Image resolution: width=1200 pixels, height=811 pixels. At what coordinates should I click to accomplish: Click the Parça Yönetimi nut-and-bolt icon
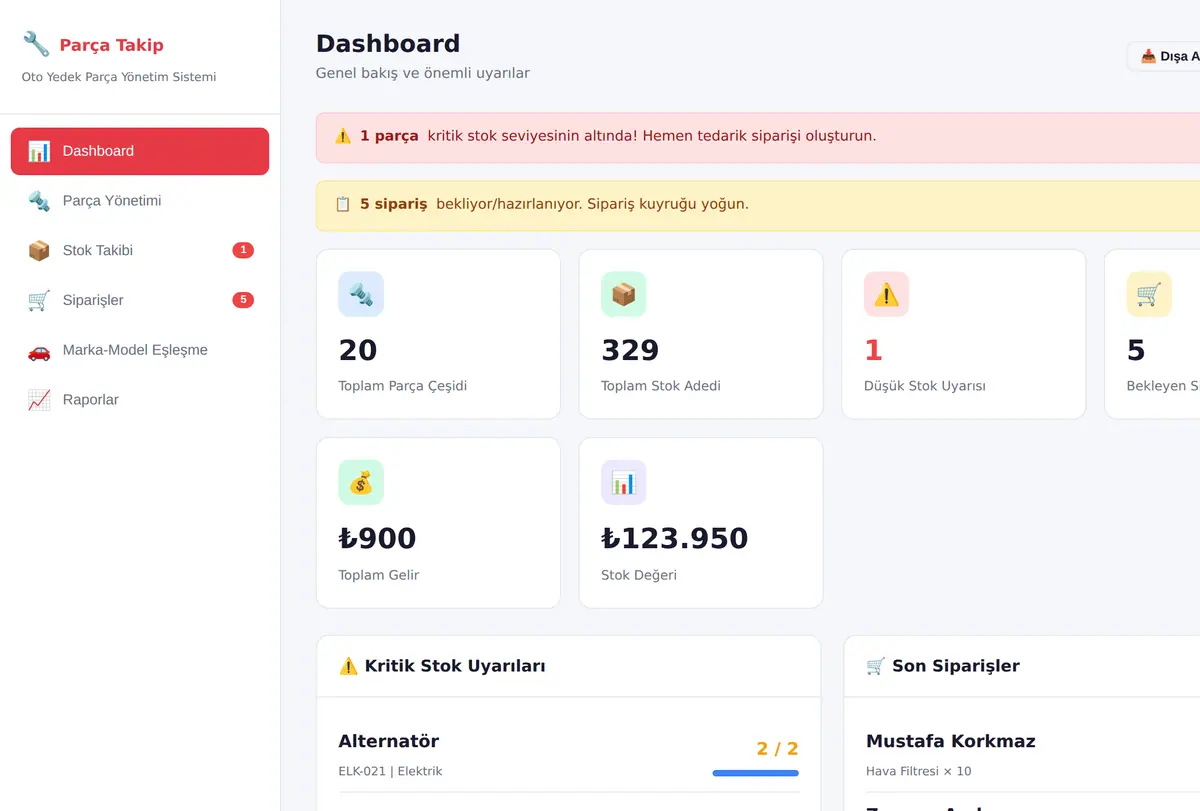pyautogui.click(x=39, y=201)
